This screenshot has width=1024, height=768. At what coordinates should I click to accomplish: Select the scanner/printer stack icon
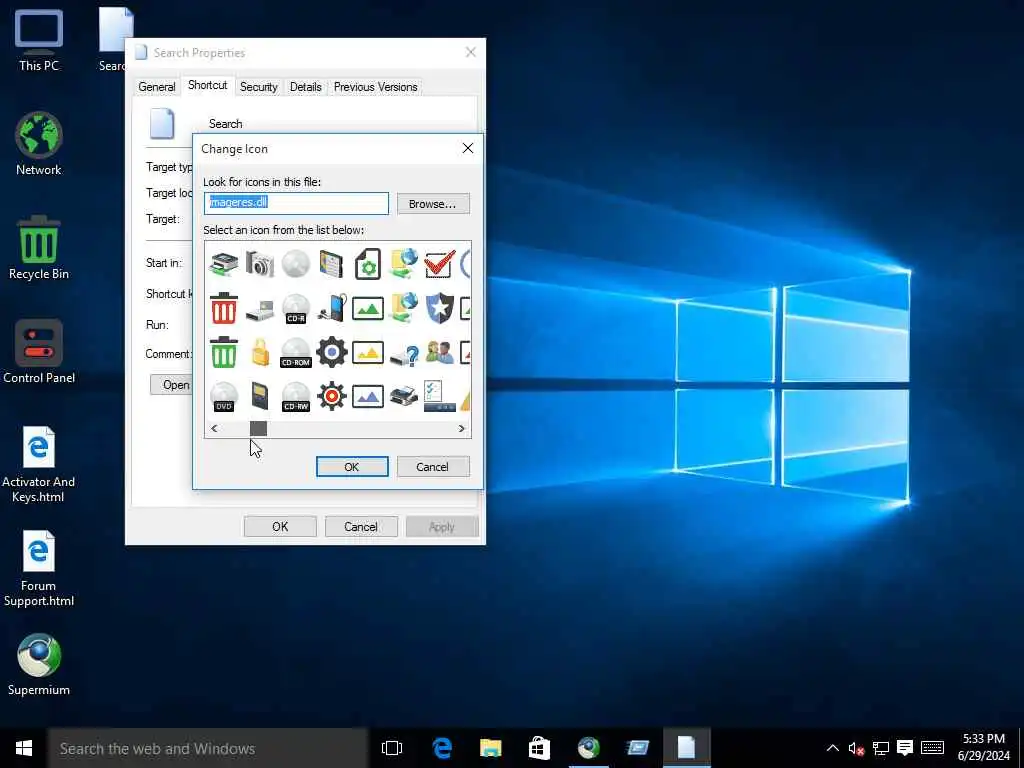pos(223,264)
